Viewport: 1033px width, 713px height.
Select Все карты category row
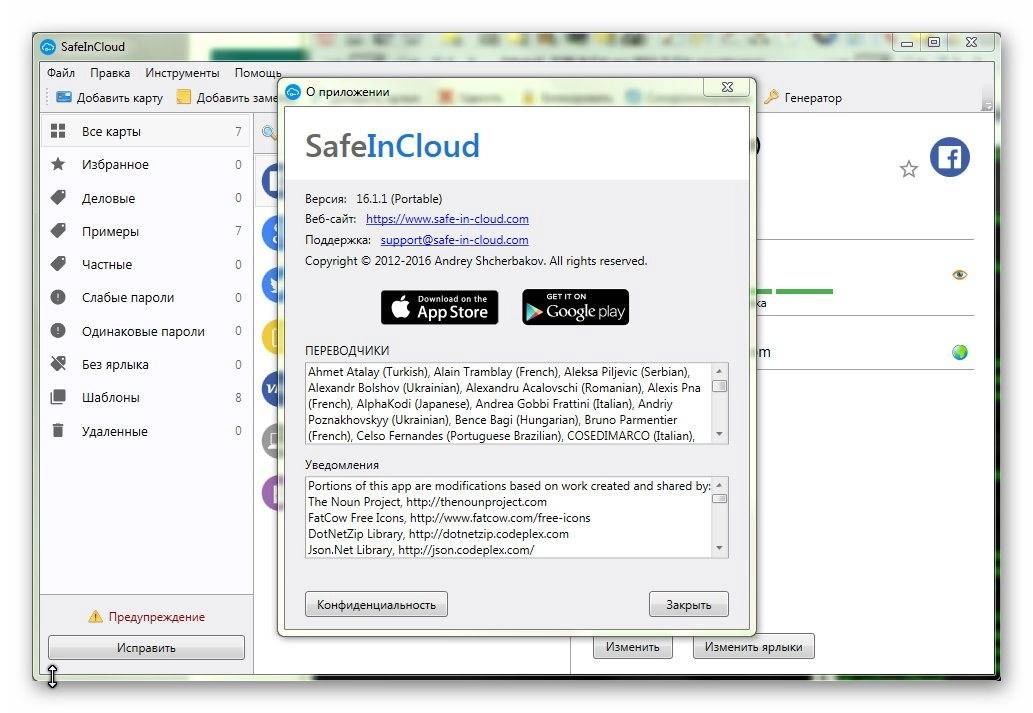pyautogui.click(x=146, y=131)
